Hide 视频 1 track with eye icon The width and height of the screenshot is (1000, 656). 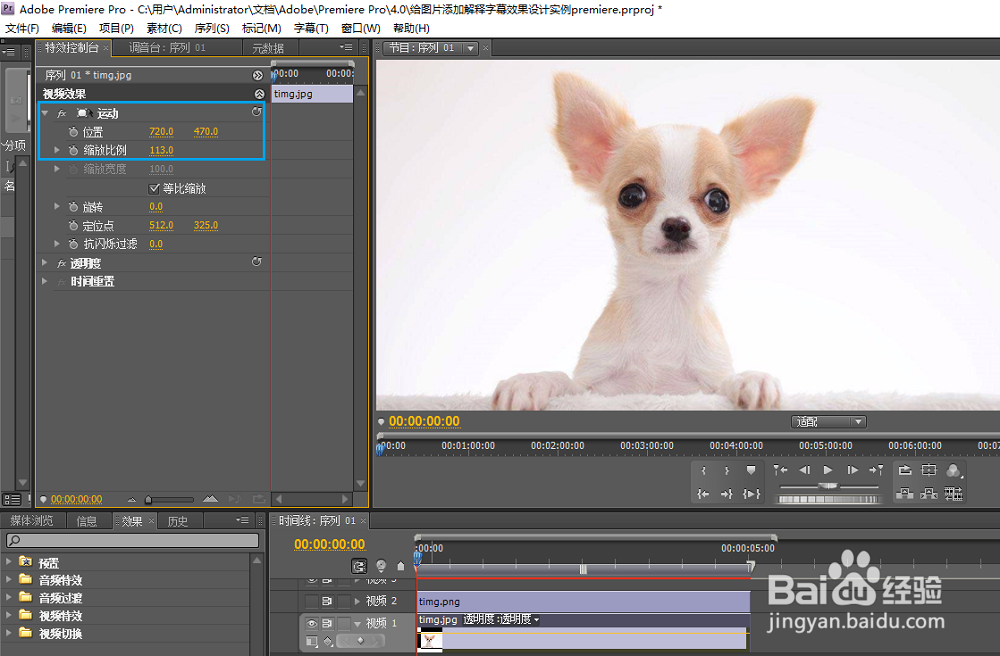311,623
